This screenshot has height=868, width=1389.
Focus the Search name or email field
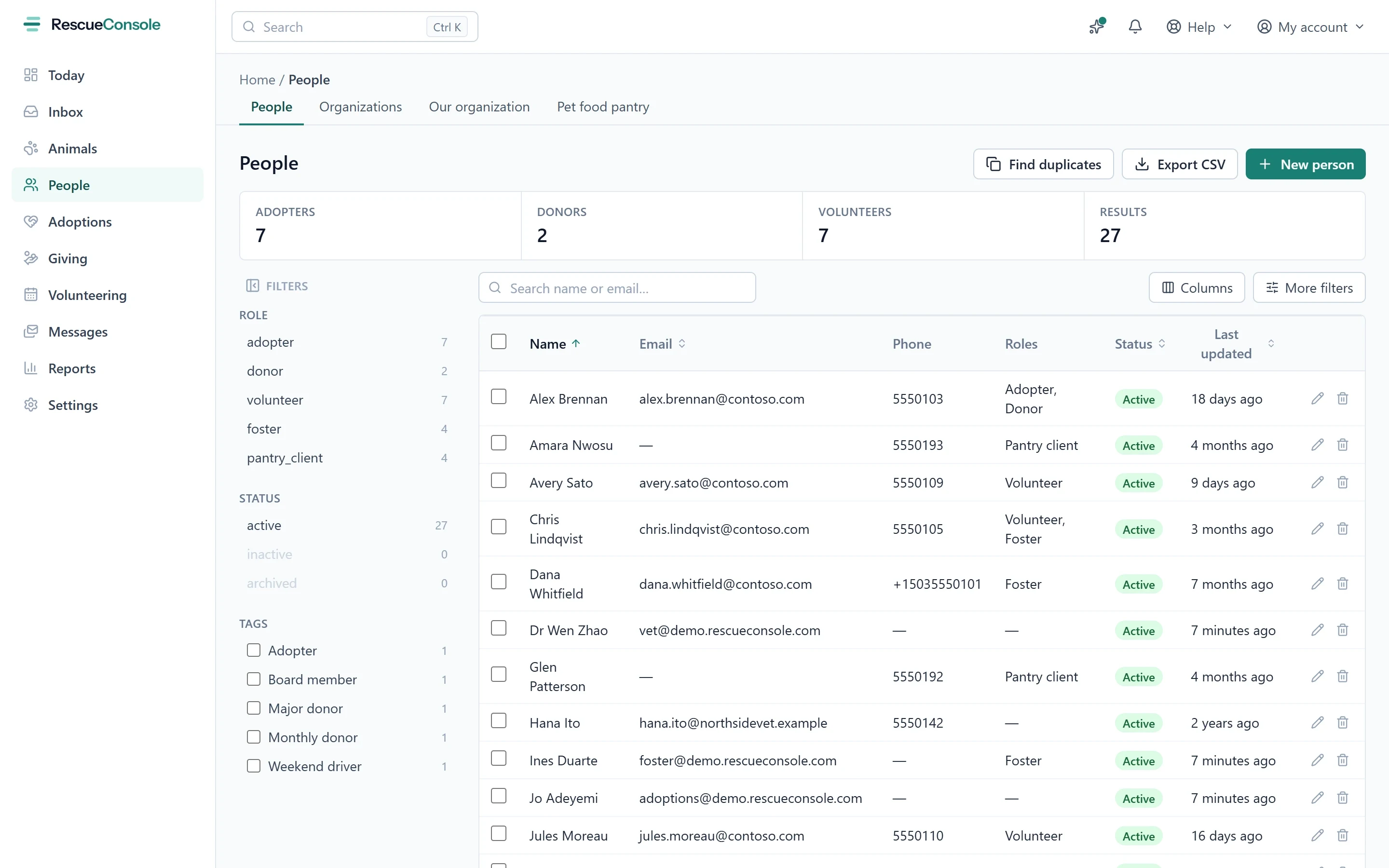click(x=617, y=287)
